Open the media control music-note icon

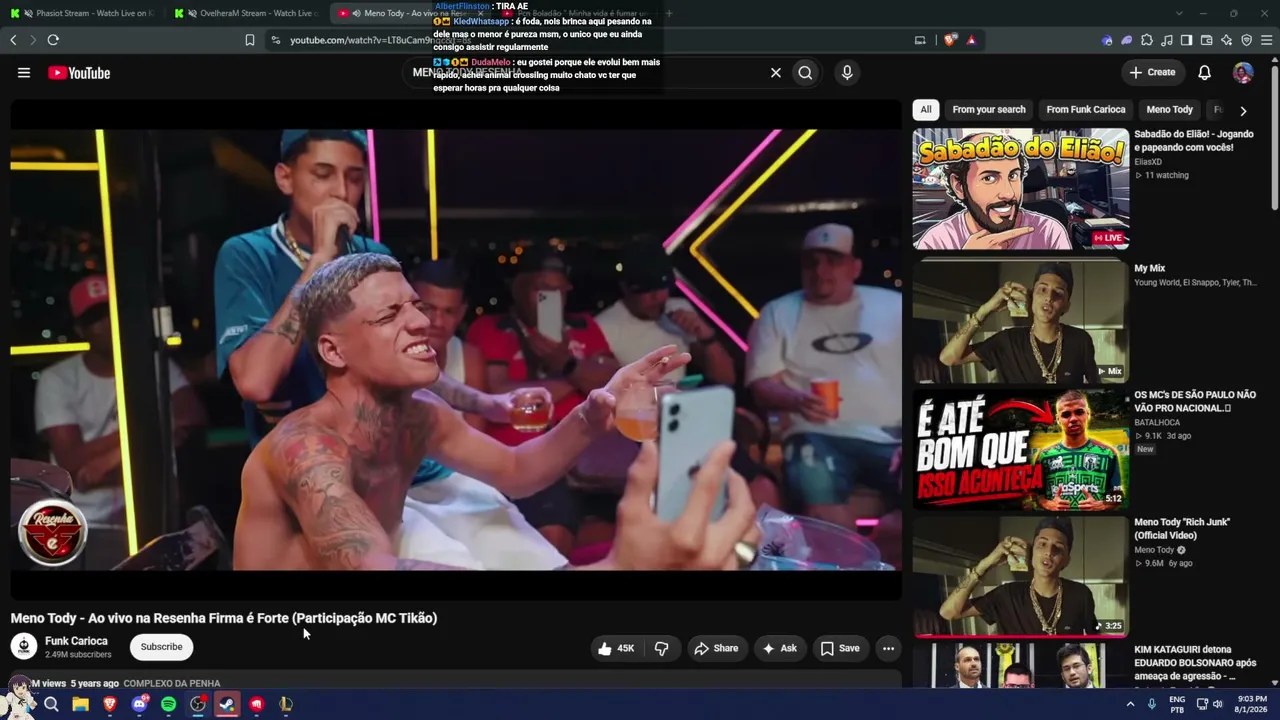coord(1167,40)
